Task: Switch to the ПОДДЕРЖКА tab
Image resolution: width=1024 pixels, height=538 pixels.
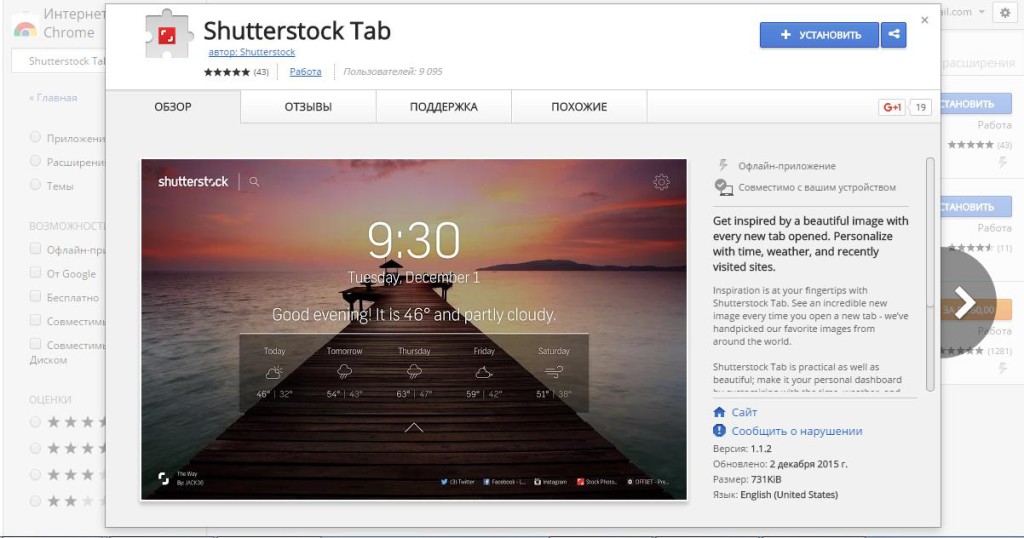Action: click(x=443, y=107)
